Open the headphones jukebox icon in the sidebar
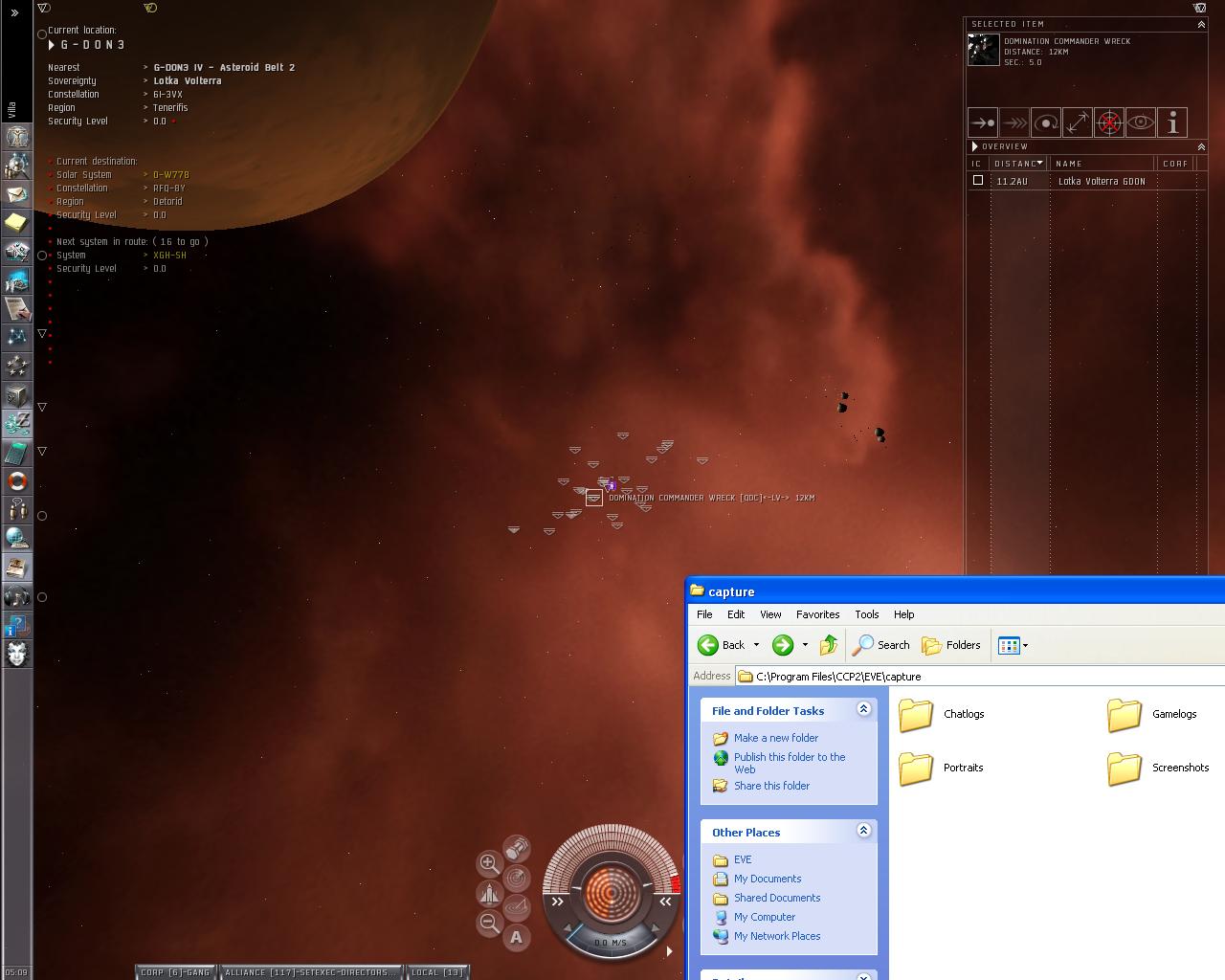1225x980 pixels. click(17, 596)
